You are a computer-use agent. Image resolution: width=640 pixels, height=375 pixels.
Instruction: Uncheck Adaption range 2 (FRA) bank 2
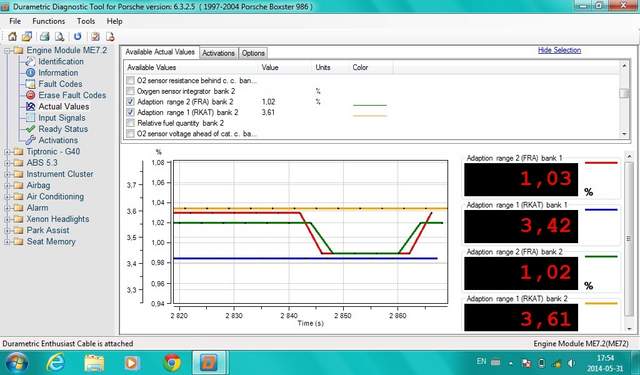pyautogui.click(x=130, y=102)
